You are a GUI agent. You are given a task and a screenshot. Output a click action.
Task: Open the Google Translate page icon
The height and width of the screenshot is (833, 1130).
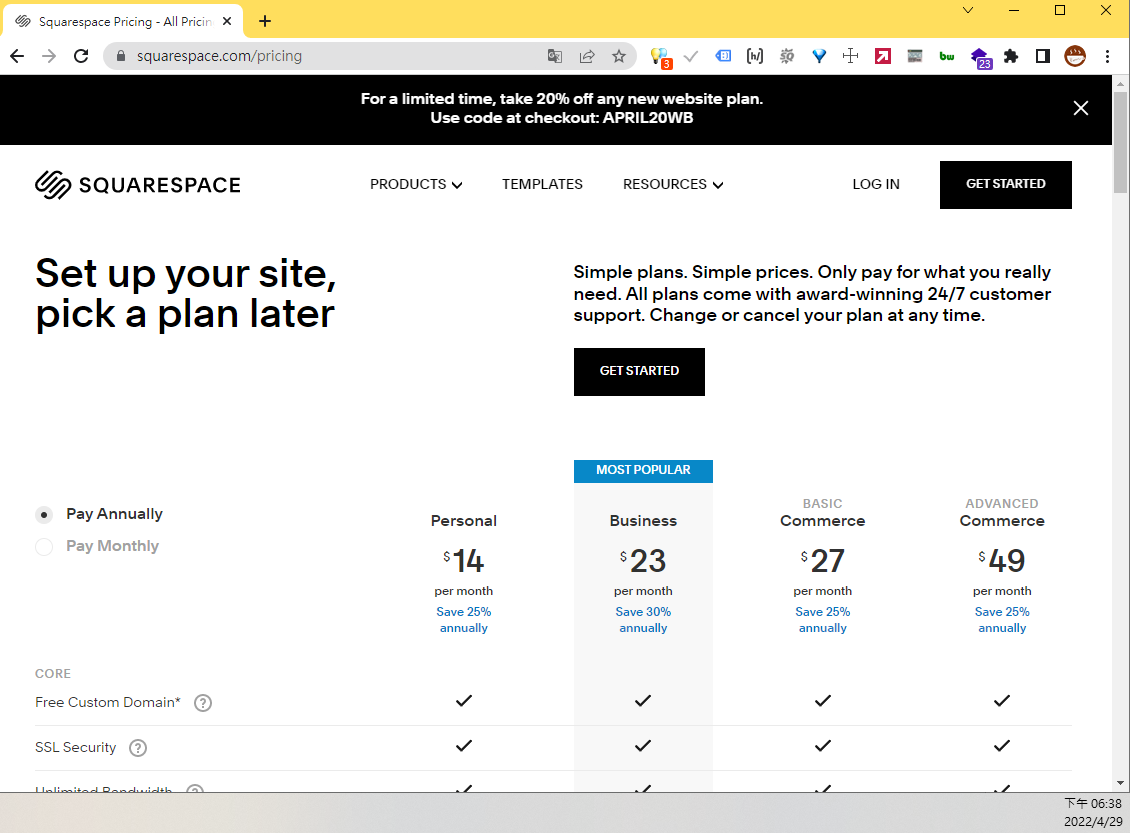pos(554,56)
